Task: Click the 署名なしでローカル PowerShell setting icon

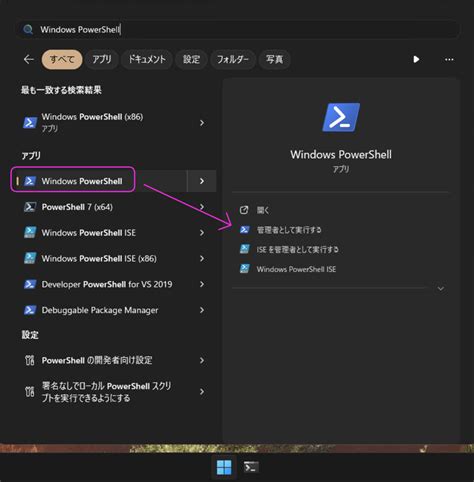Action: pos(30,392)
